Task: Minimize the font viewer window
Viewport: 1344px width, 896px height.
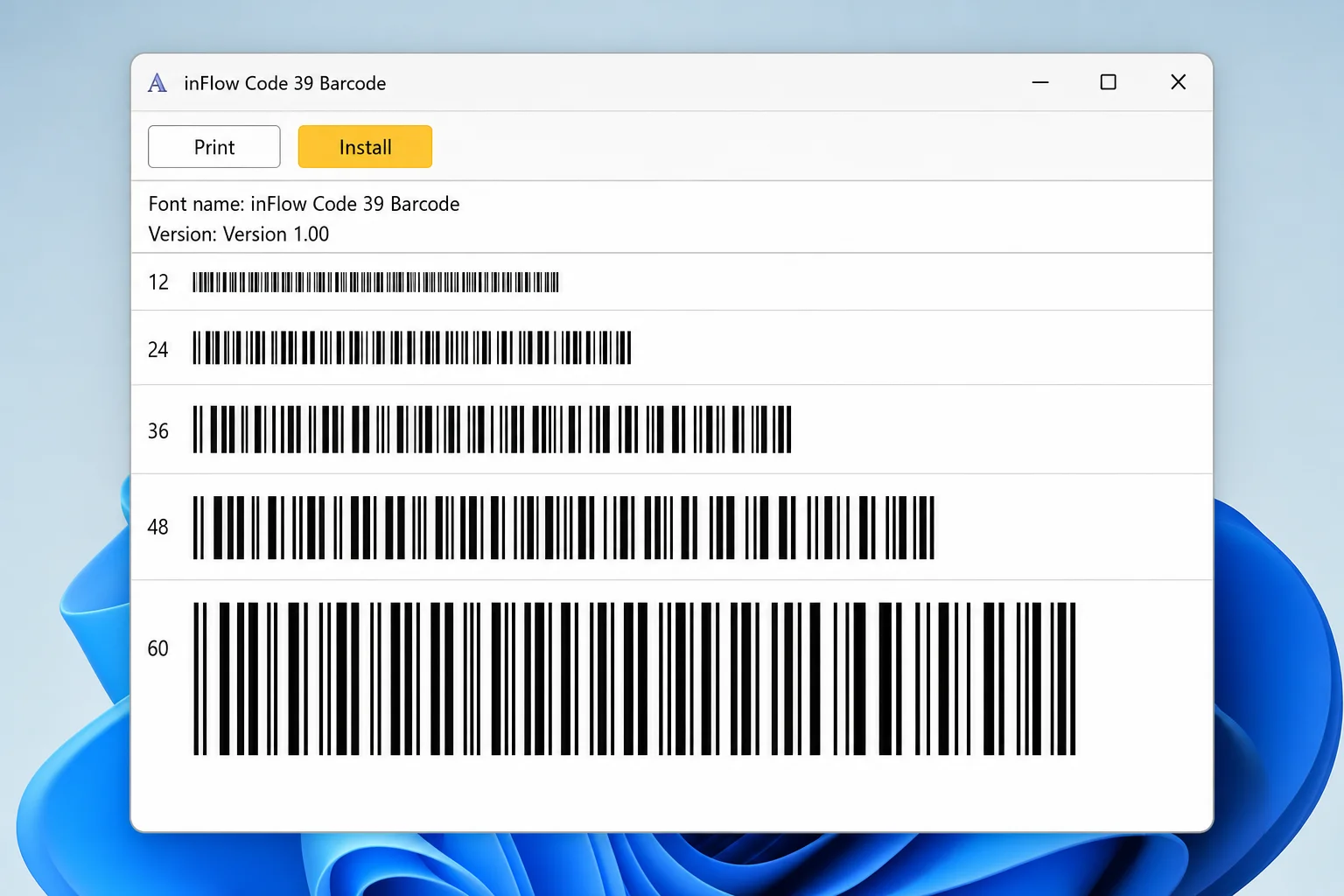Action: (x=1040, y=82)
